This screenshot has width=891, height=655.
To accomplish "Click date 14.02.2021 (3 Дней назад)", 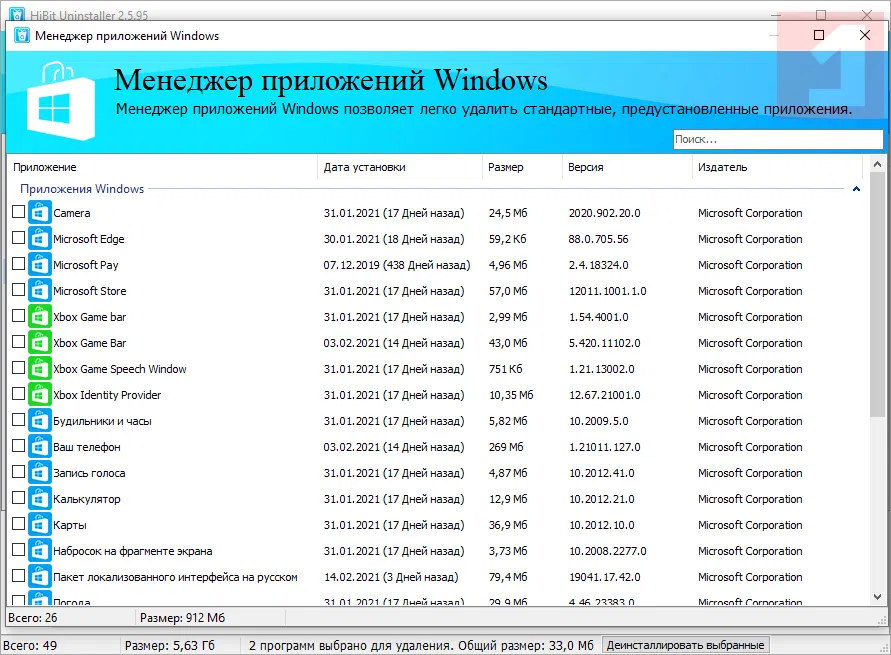I will (x=391, y=577).
